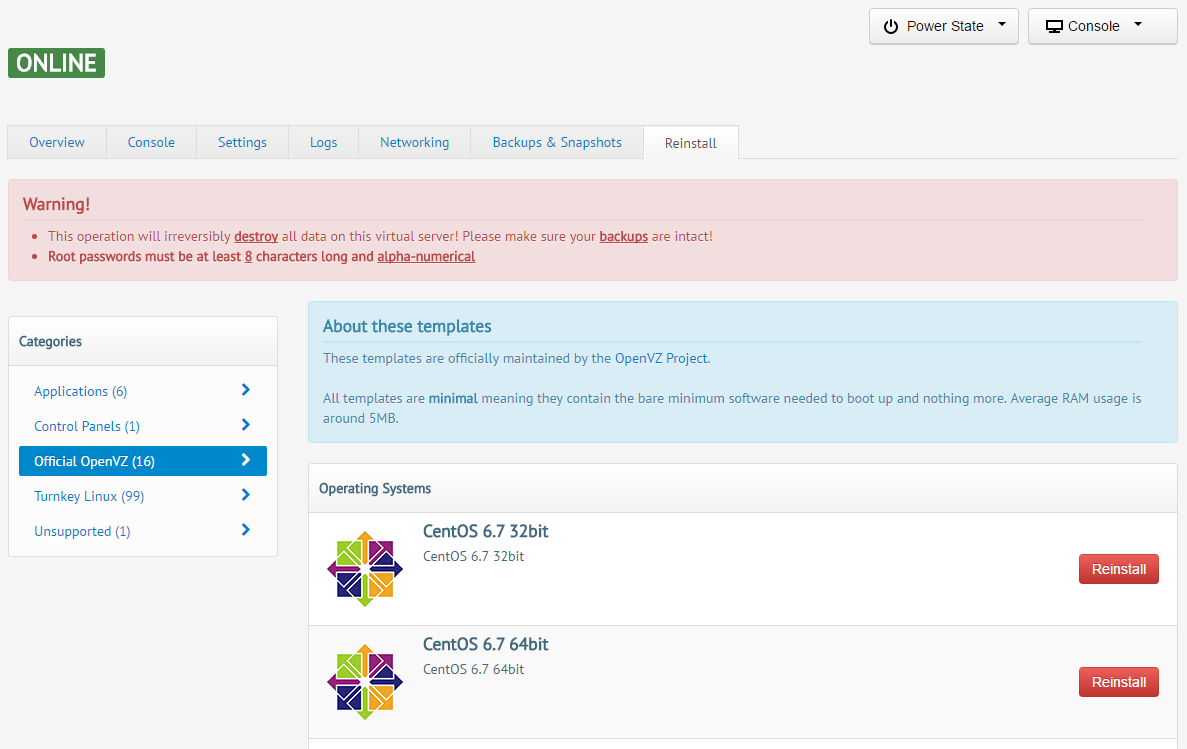Open the Power State dropdown caret

(x=1002, y=26)
